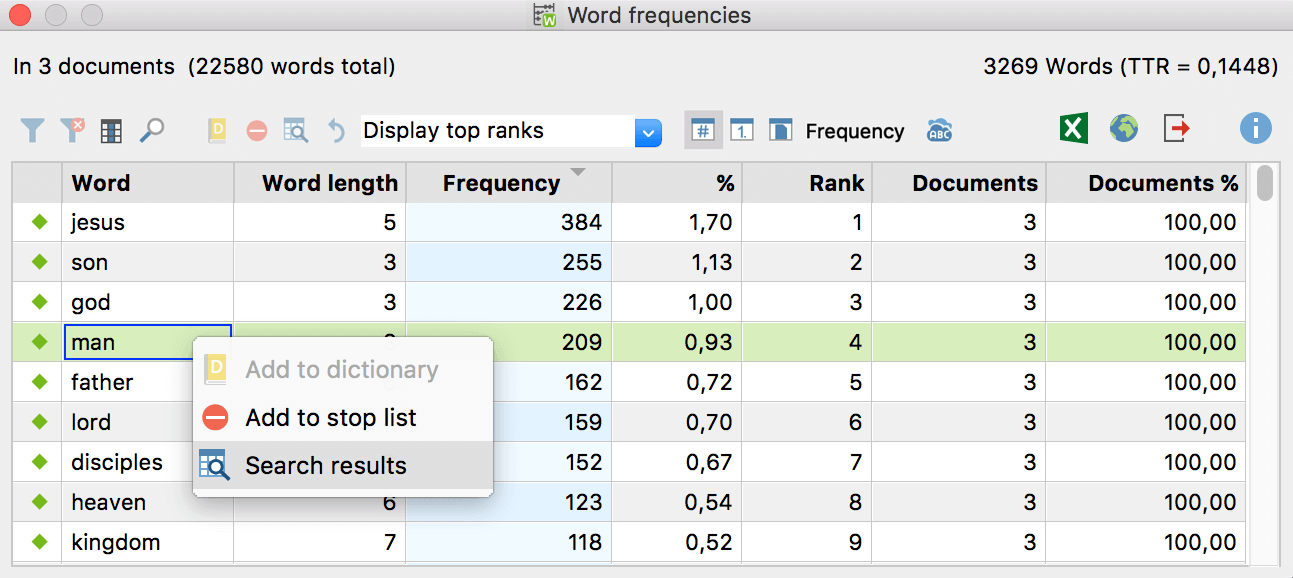Click the undo arrow icon
The image size is (1293, 578).
coord(337,131)
